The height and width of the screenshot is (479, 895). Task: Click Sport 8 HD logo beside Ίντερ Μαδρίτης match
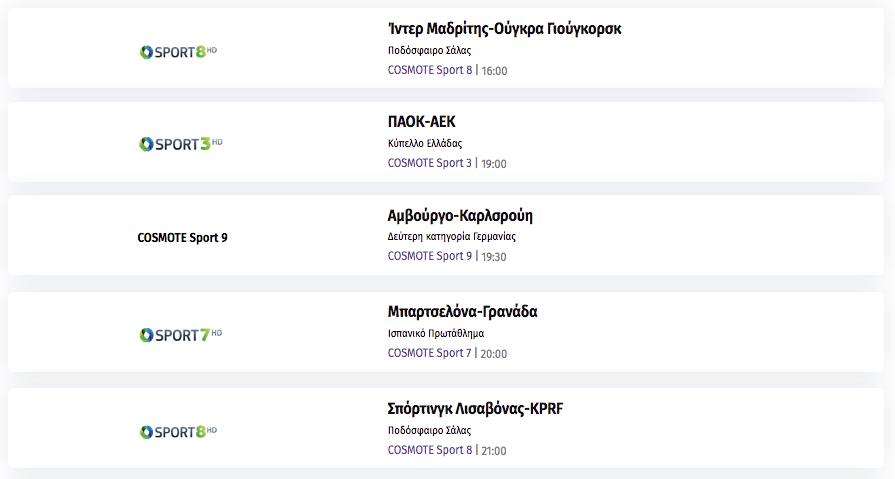click(178, 52)
